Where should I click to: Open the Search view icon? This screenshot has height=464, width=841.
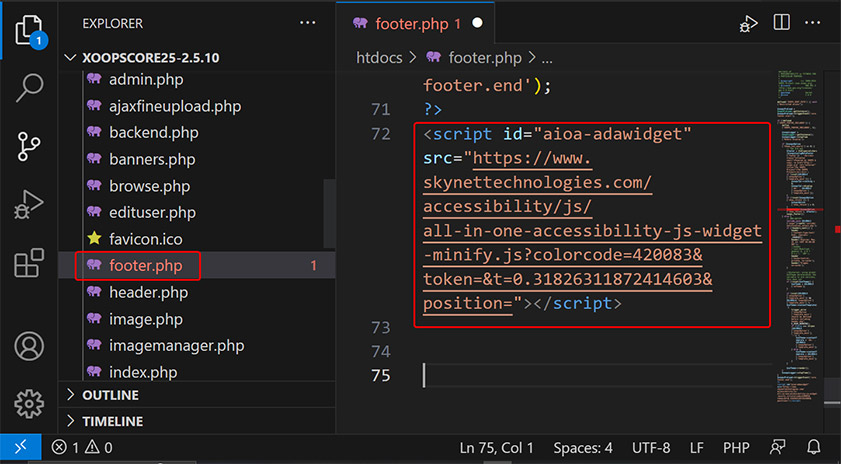pos(29,88)
